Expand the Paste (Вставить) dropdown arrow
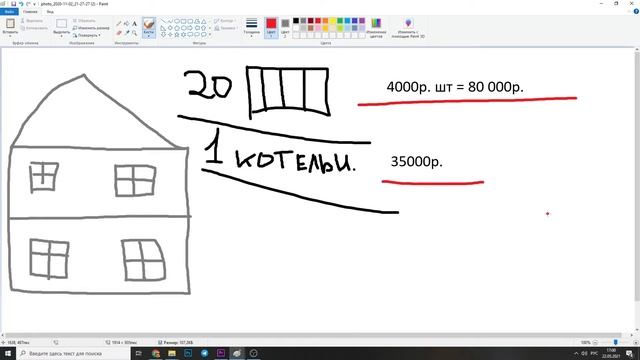 pyautogui.click(x=10, y=36)
